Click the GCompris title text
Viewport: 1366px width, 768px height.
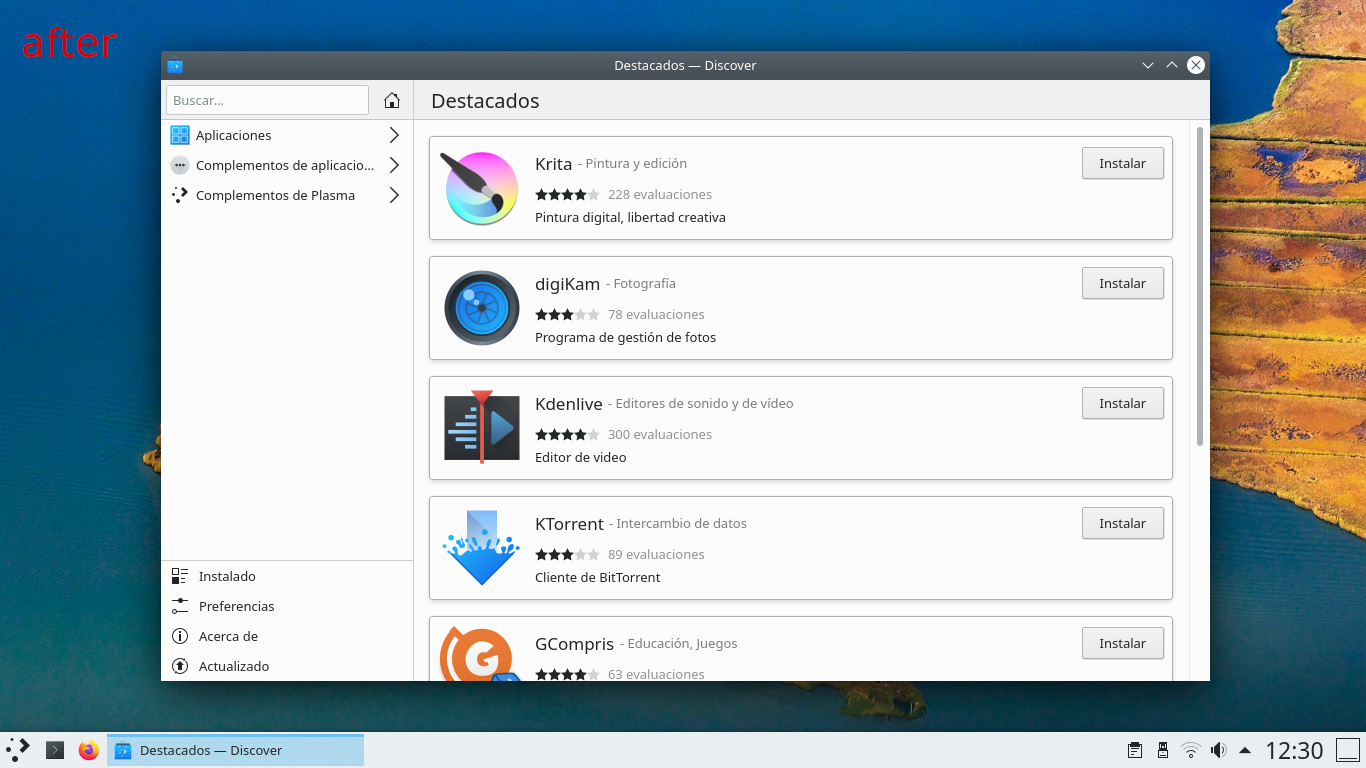point(574,644)
